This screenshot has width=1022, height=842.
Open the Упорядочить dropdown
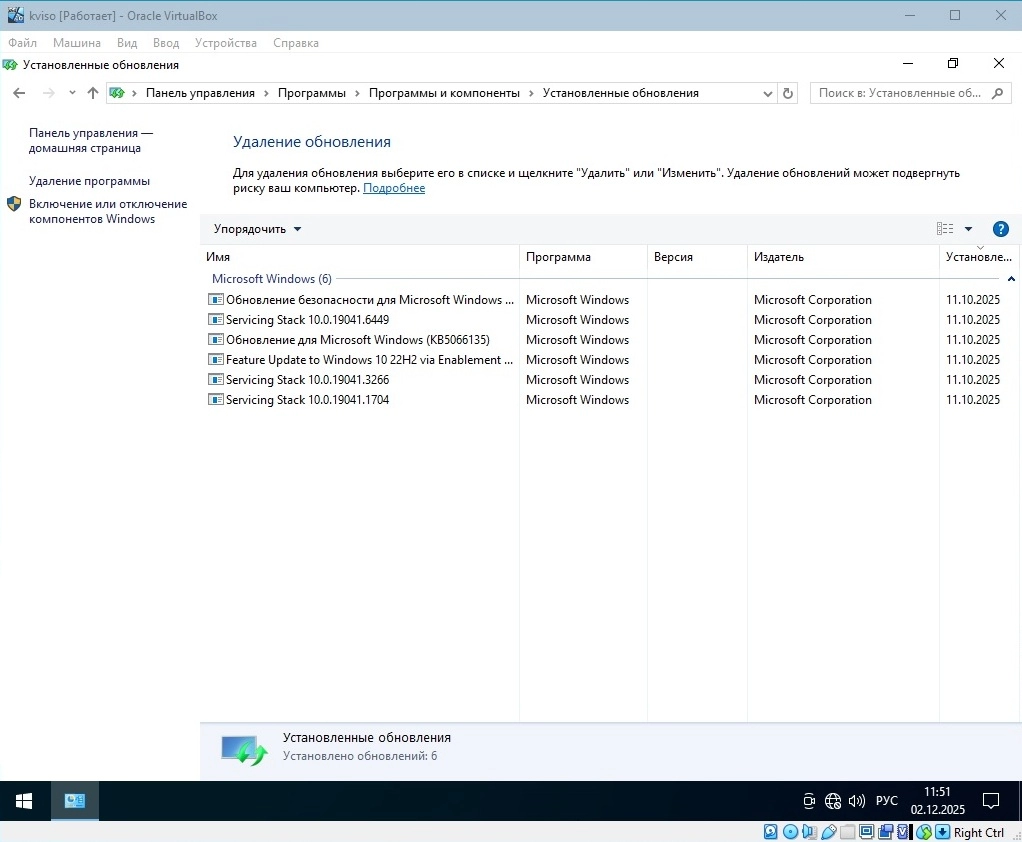tap(257, 229)
